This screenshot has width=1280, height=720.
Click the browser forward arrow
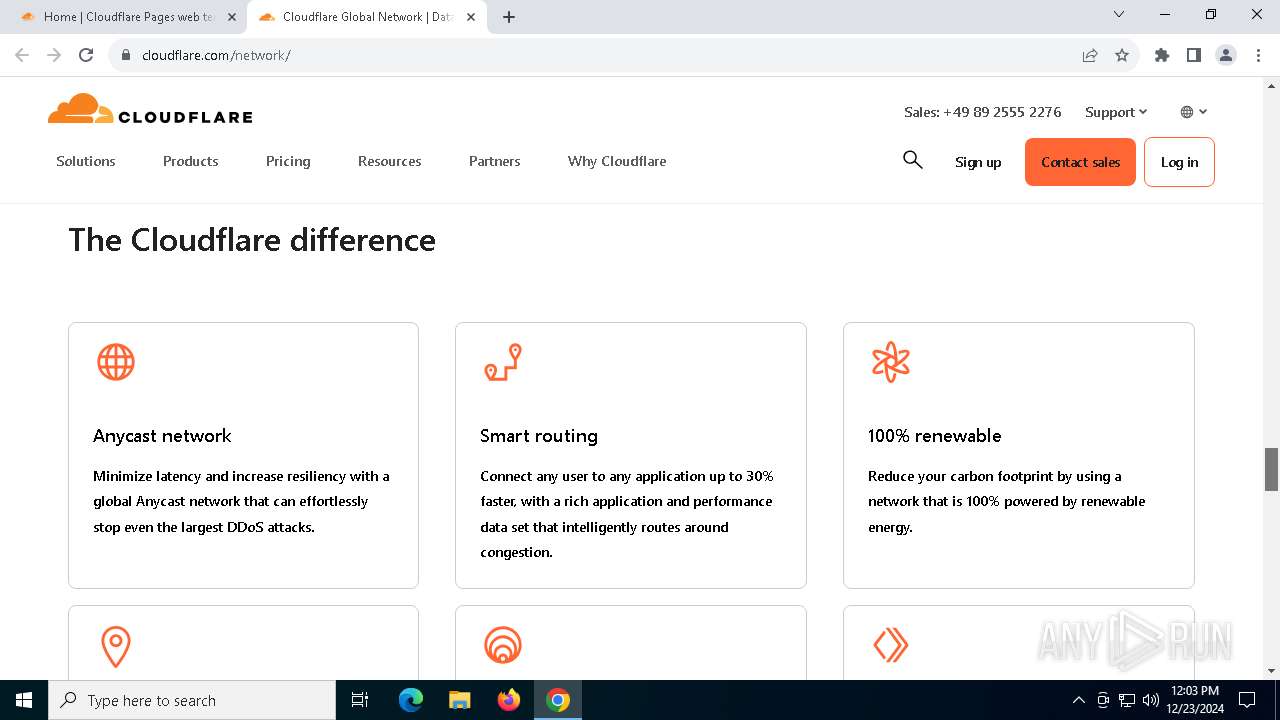pyautogui.click(x=54, y=55)
